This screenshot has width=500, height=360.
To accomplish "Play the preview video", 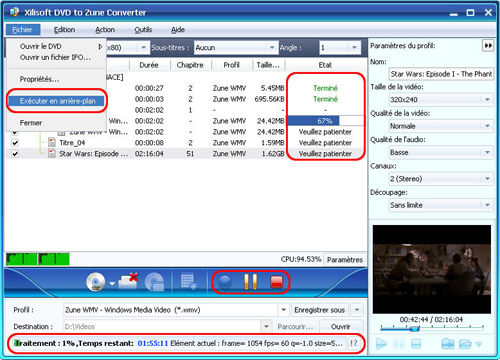I will click(x=381, y=344).
